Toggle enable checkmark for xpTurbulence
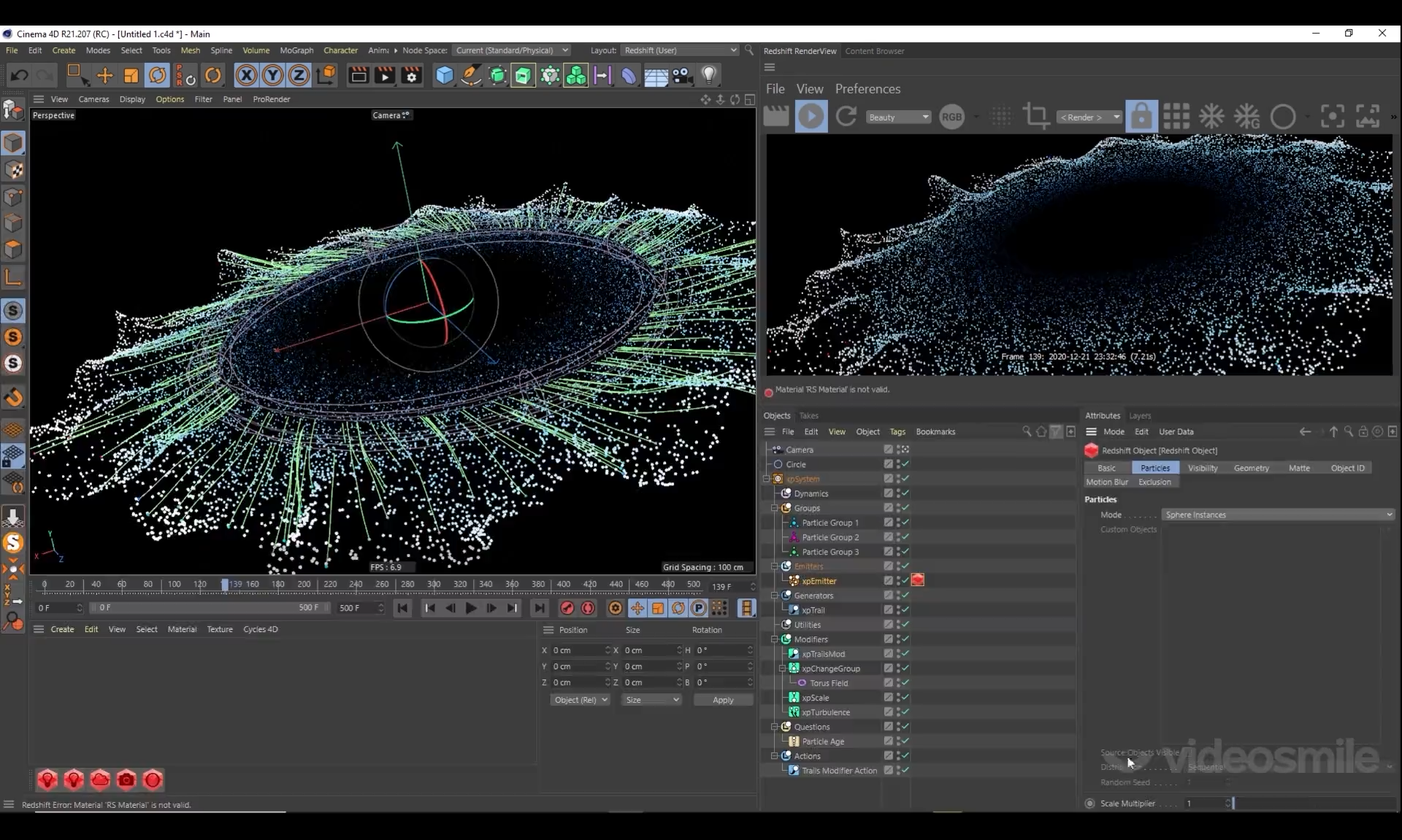Screen dimensions: 1402x840 tap(905, 712)
